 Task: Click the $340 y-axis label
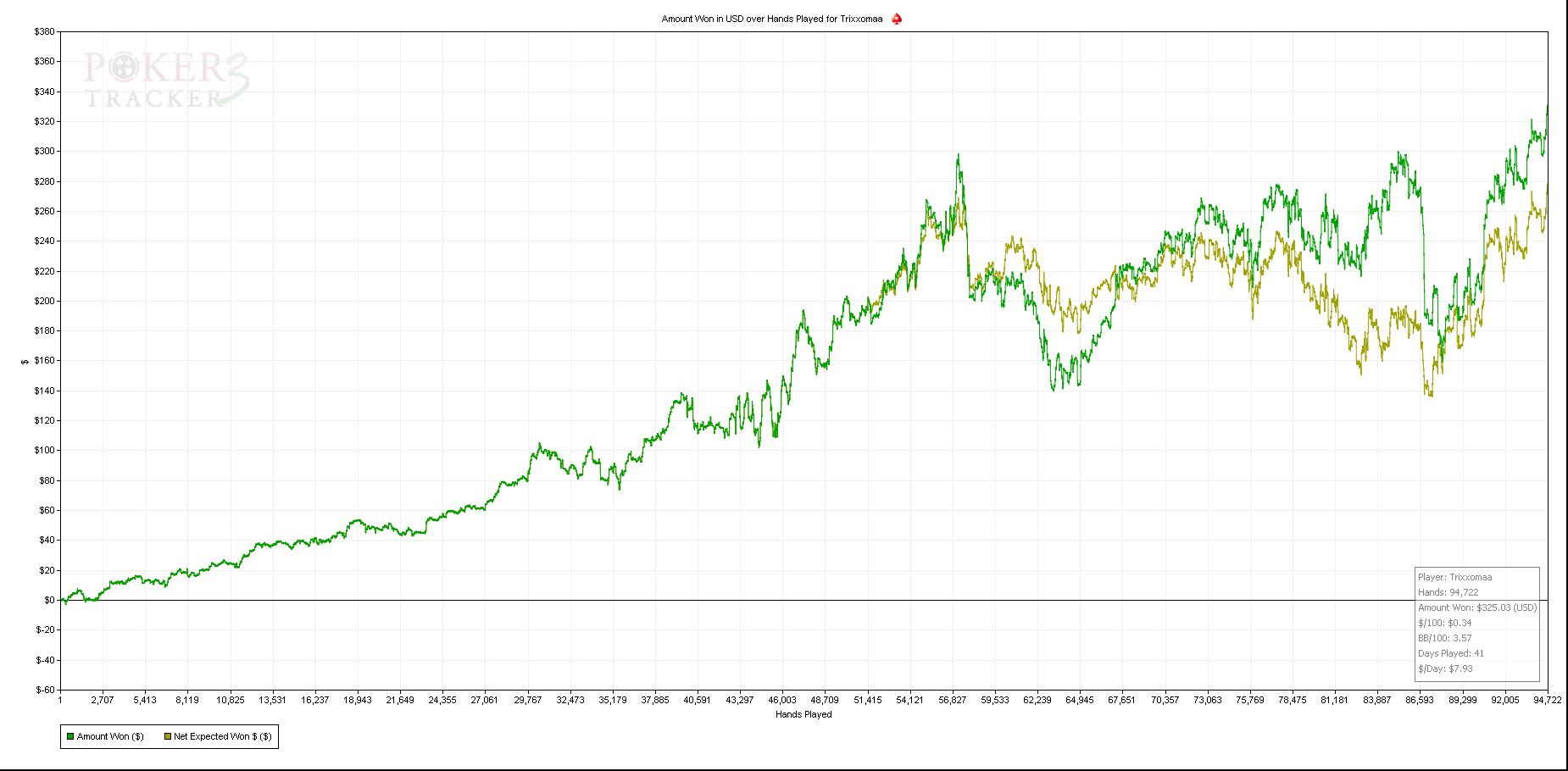(x=44, y=92)
